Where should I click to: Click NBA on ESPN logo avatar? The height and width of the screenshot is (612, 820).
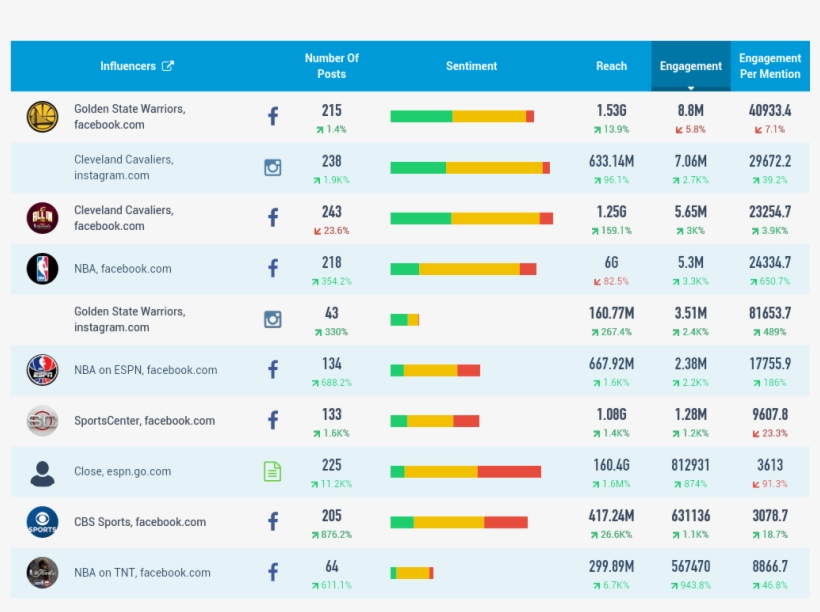click(42, 370)
